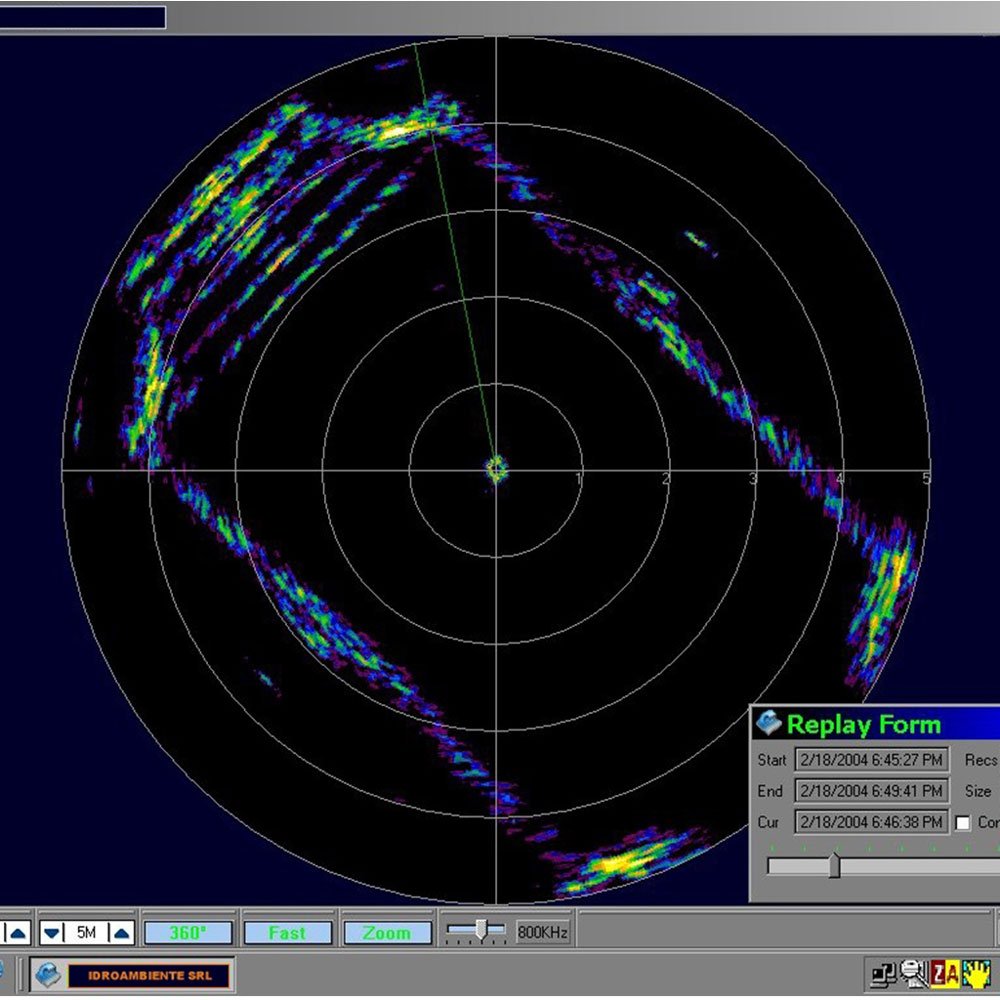Click the 800KHz frequency readout
The width and height of the screenshot is (1000, 1000).
[x=543, y=933]
